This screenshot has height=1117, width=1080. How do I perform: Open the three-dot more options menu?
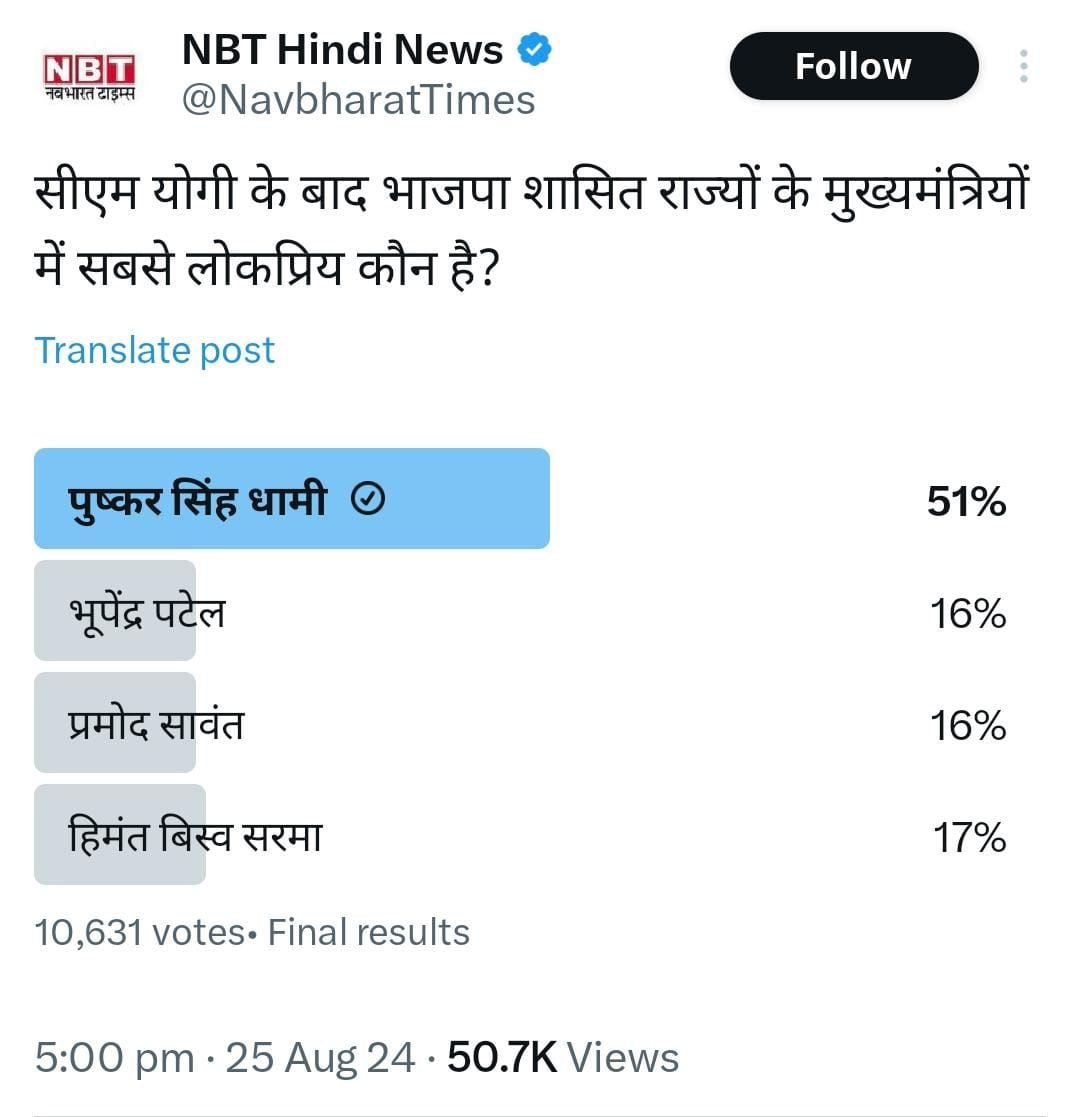1023,66
